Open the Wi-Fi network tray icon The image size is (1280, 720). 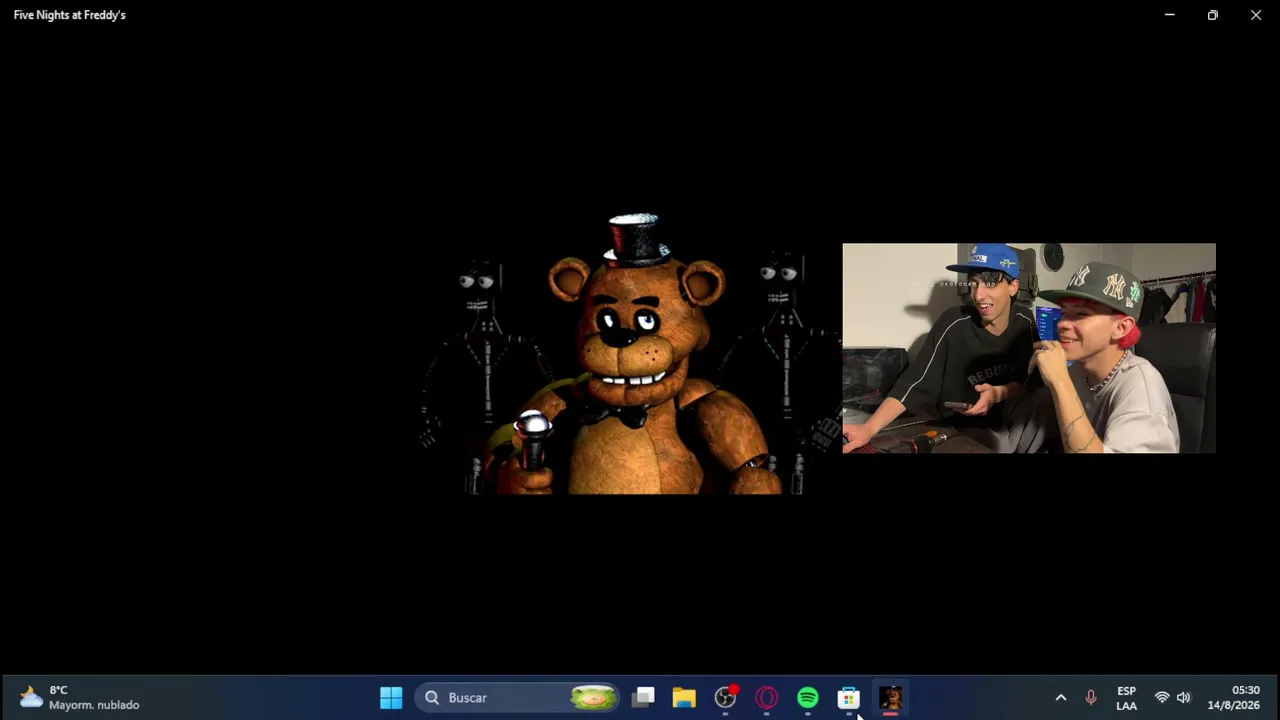[x=1162, y=697]
